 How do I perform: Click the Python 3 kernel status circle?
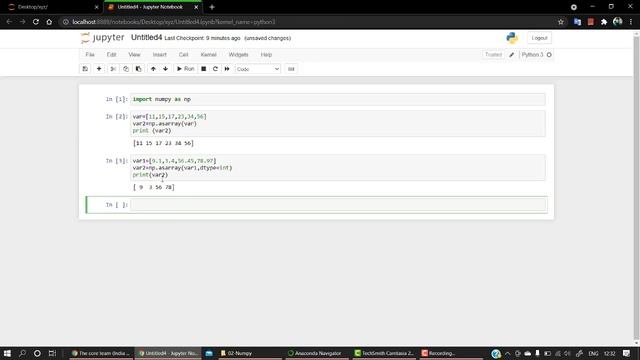click(x=549, y=55)
